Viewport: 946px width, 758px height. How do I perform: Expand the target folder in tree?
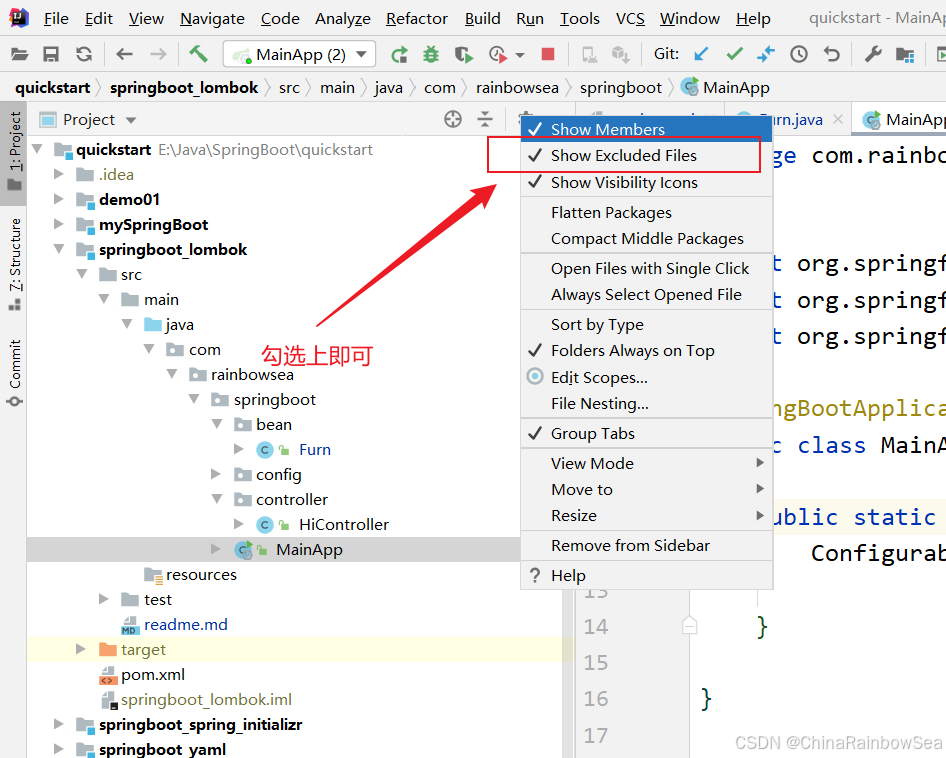82,650
